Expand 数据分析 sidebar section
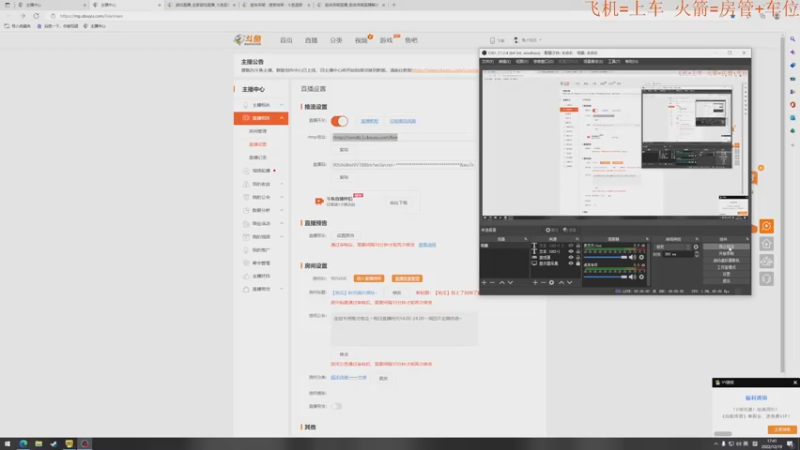The height and width of the screenshot is (450, 800). point(282,210)
